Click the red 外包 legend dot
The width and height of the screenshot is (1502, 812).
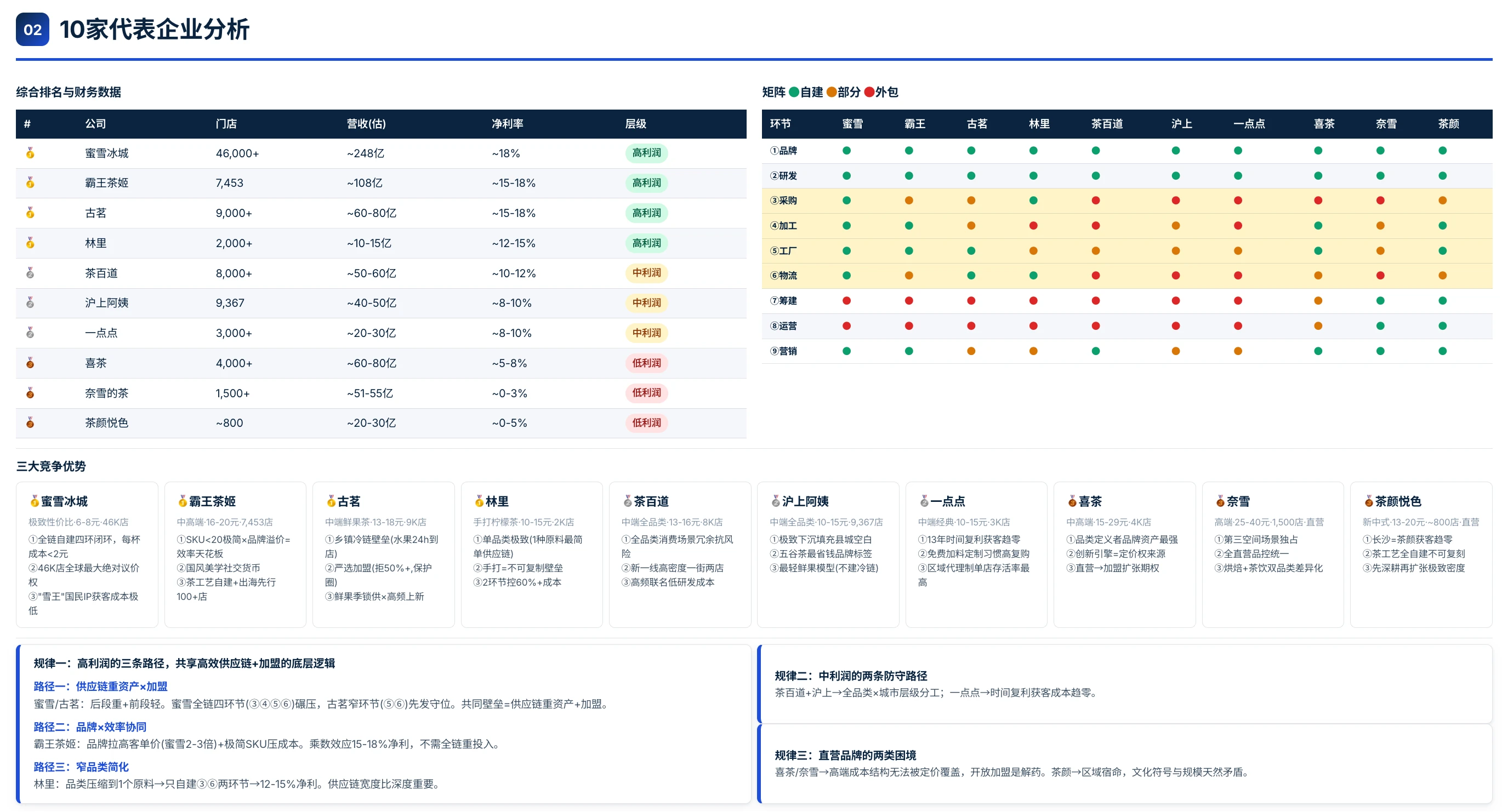(x=869, y=92)
